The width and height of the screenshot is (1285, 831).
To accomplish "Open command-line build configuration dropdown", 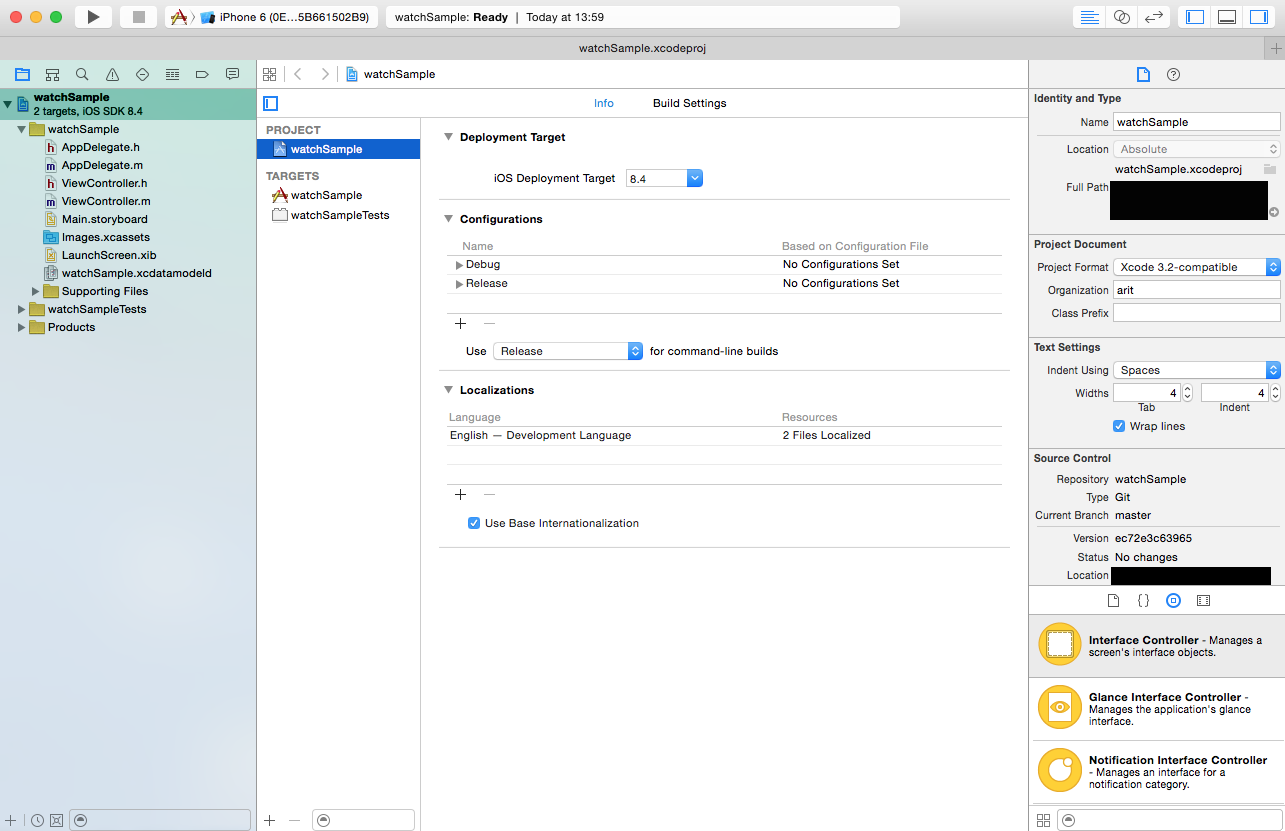I will (x=567, y=351).
